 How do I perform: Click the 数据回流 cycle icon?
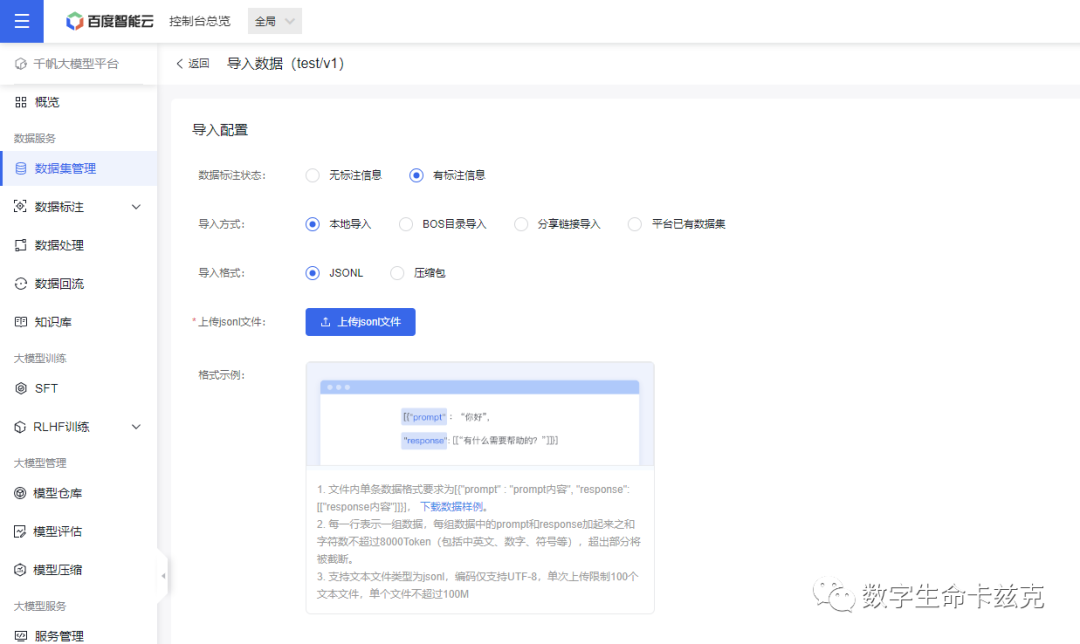[21, 284]
